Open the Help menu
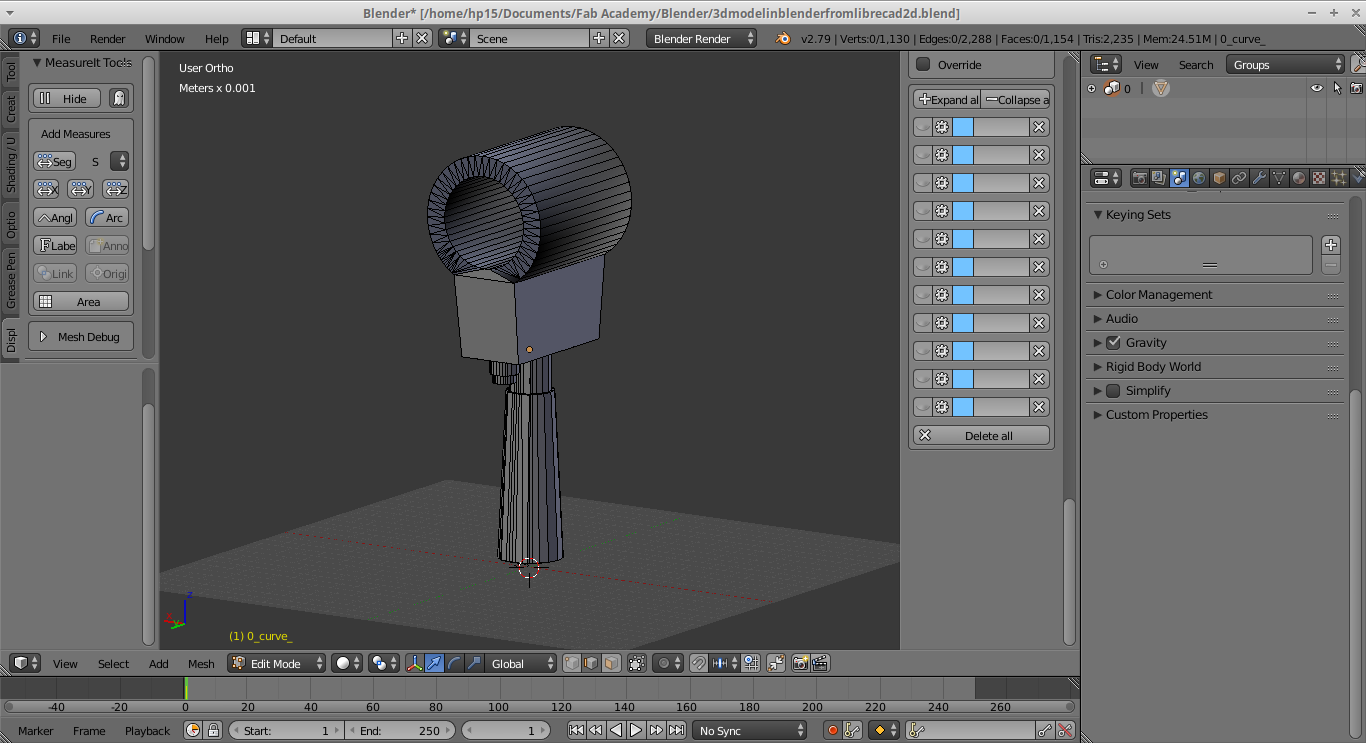Image resolution: width=1366 pixels, height=743 pixels. point(217,38)
